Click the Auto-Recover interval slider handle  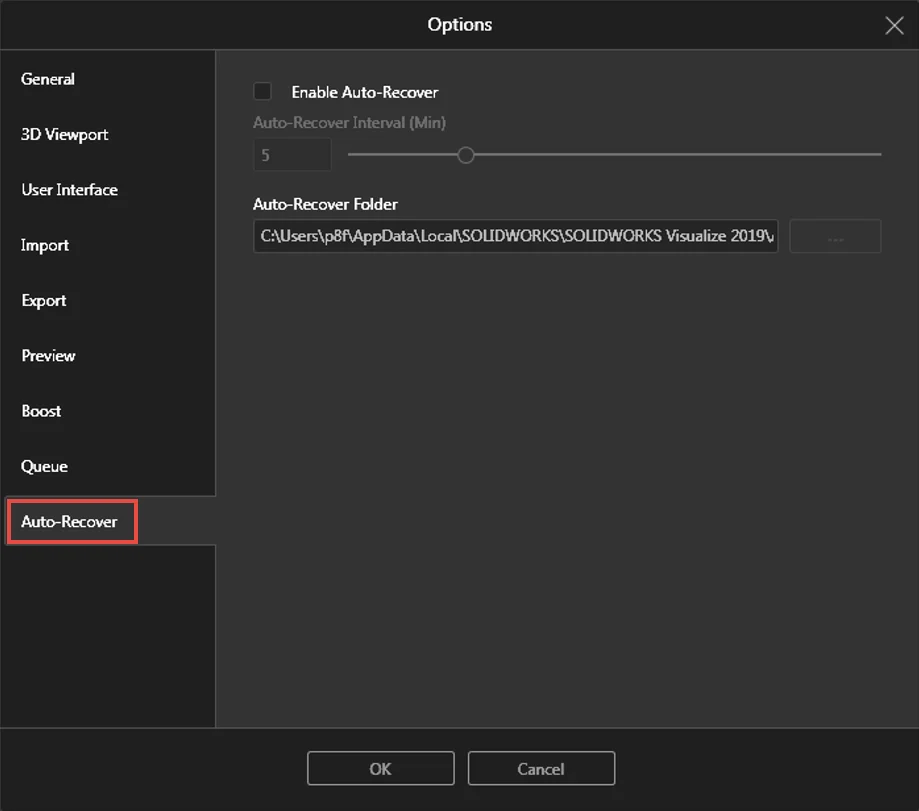click(465, 155)
